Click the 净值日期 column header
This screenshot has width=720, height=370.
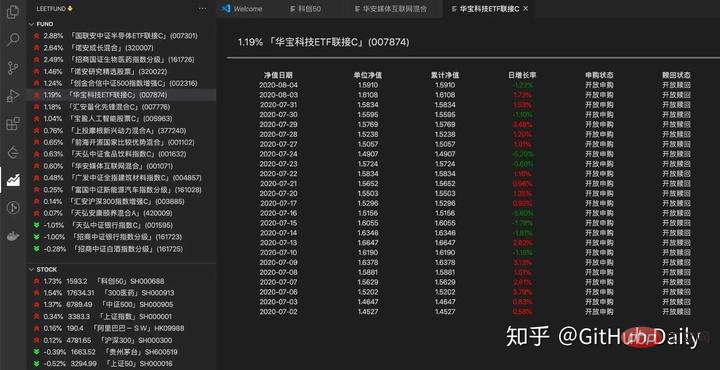click(278, 75)
